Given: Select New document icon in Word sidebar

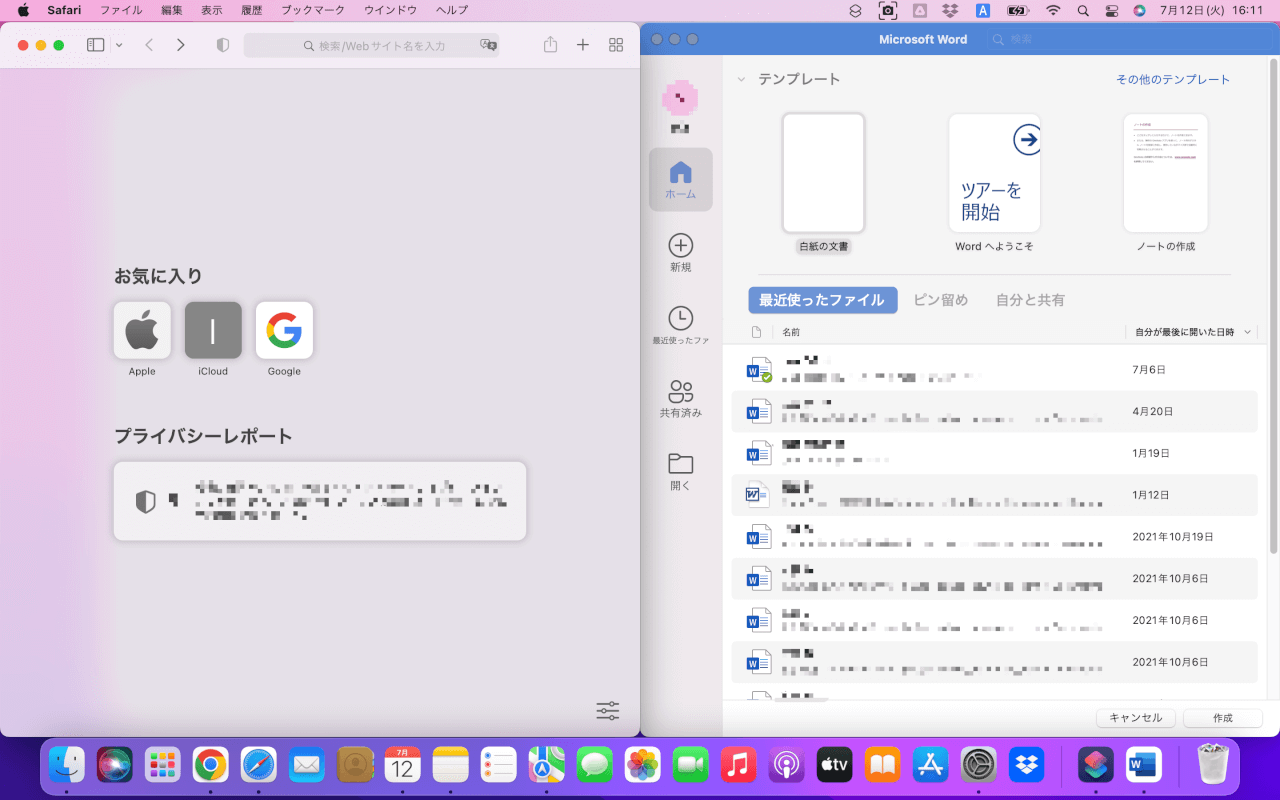Looking at the screenshot, I should [680, 253].
